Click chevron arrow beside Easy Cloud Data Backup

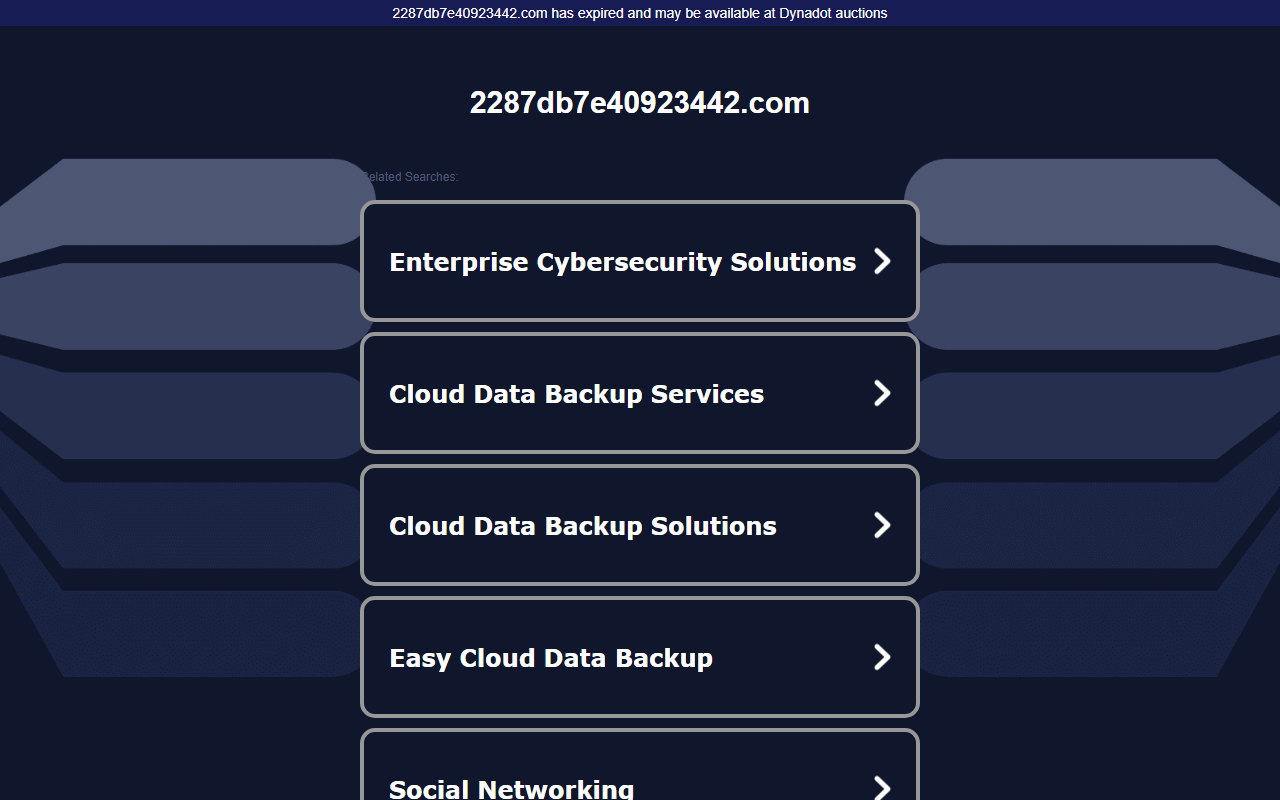point(882,657)
